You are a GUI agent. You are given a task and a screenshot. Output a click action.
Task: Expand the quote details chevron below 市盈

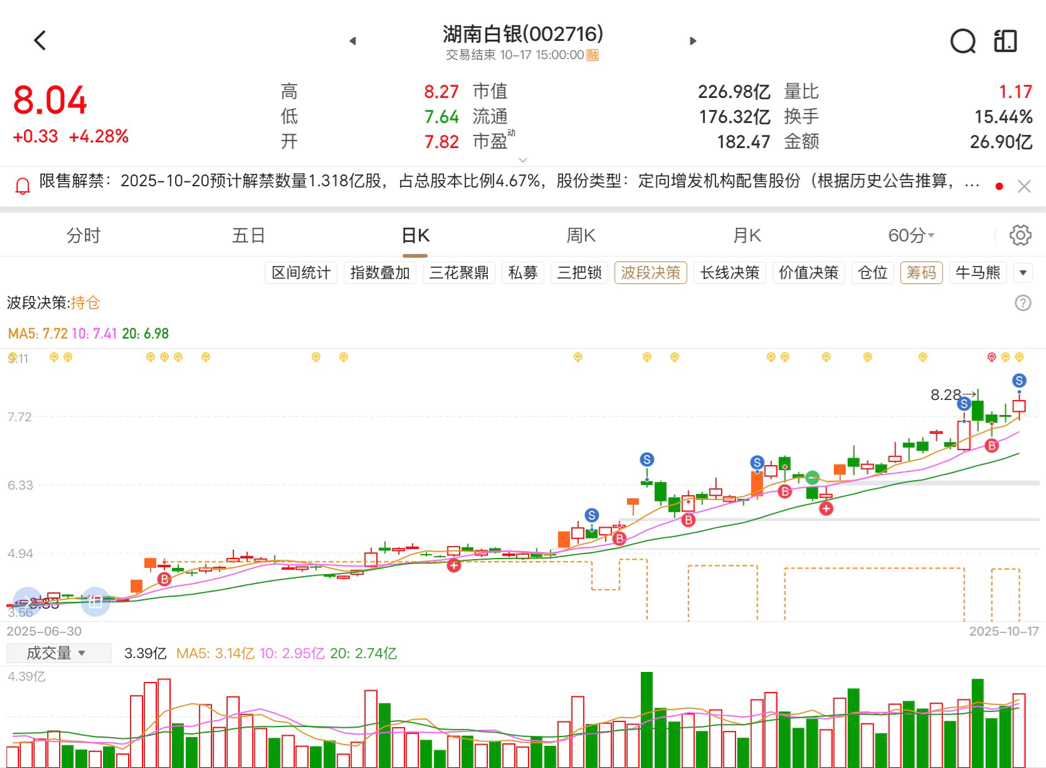[523, 159]
